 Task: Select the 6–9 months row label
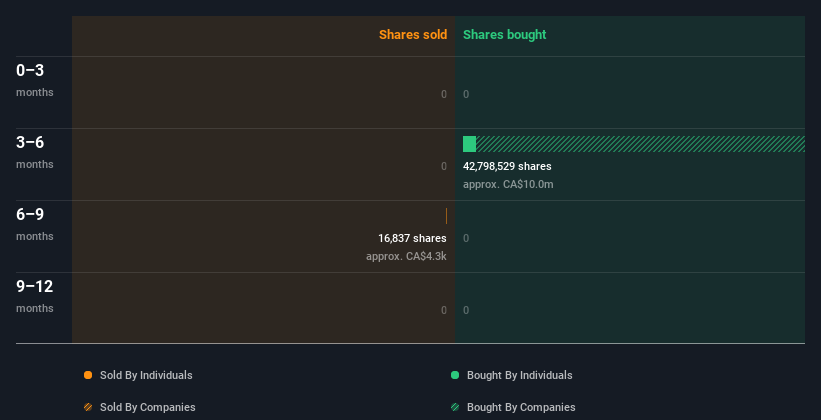tap(35, 224)
